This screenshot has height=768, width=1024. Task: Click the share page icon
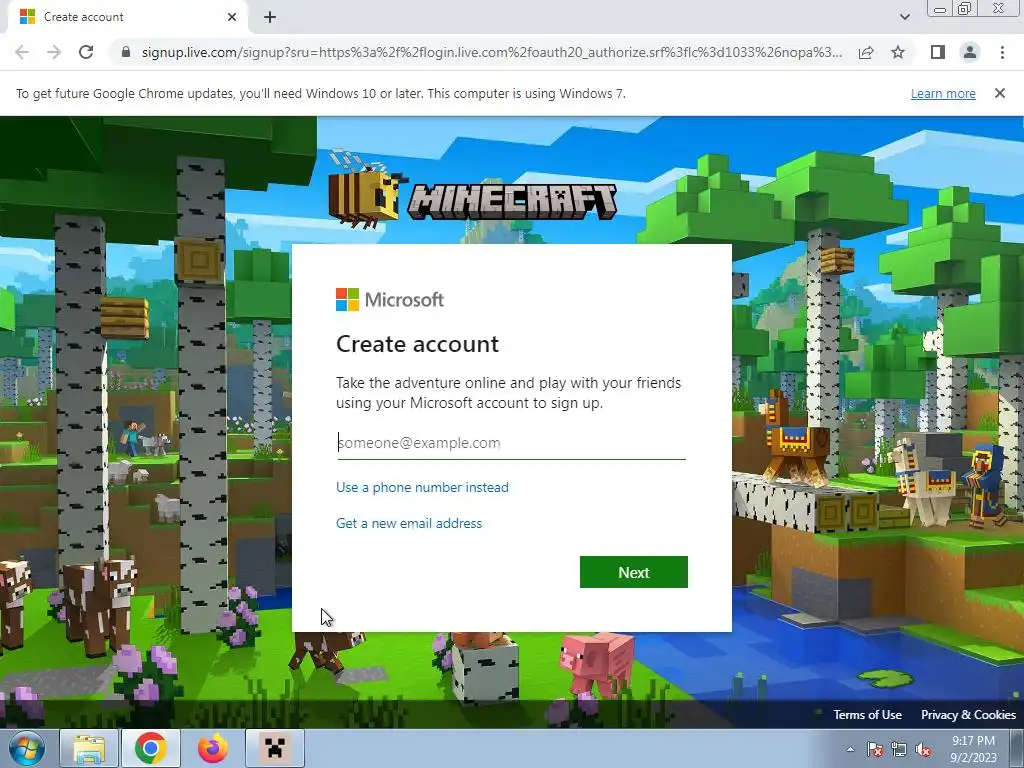[x=866, y=52]
